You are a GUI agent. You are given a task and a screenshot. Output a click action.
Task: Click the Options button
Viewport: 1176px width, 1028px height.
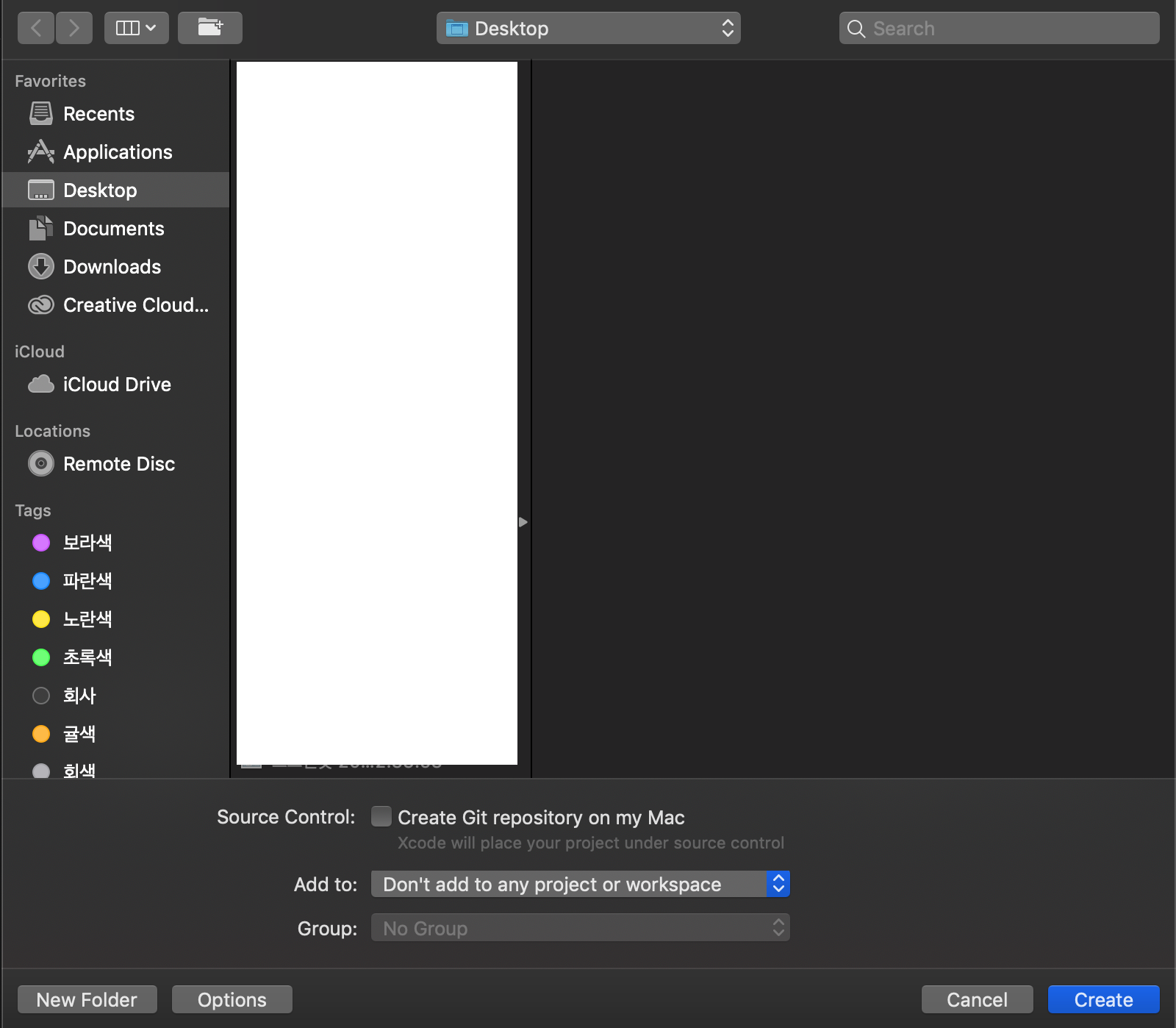[x=232, y=999]
